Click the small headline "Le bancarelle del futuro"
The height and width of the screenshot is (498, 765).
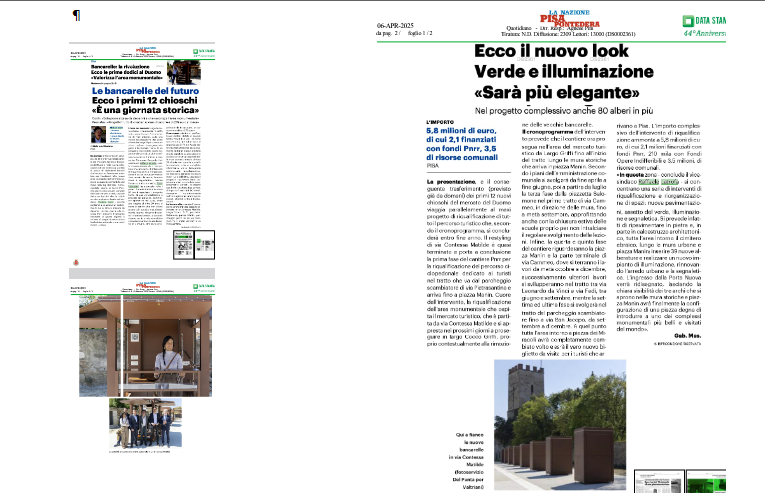click(x=145, y=91)
